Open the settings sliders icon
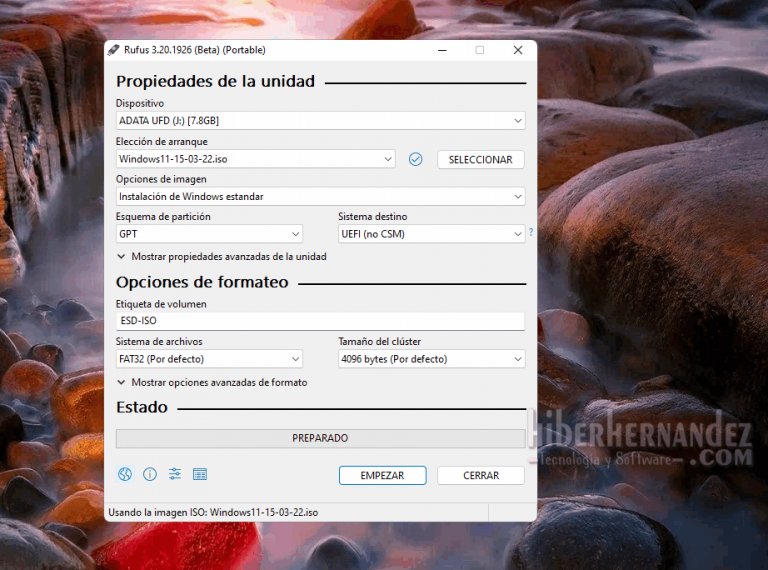The image size is (768, 570). pos(175,475)
